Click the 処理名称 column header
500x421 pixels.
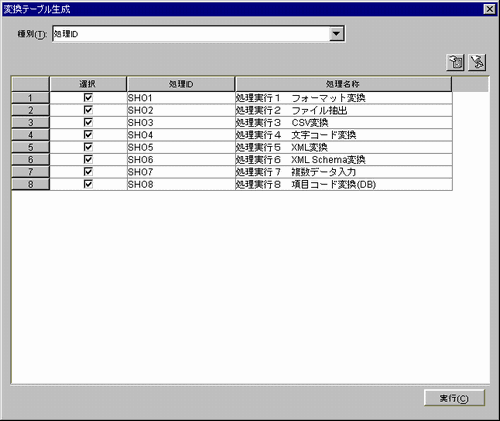click(343, 84)
